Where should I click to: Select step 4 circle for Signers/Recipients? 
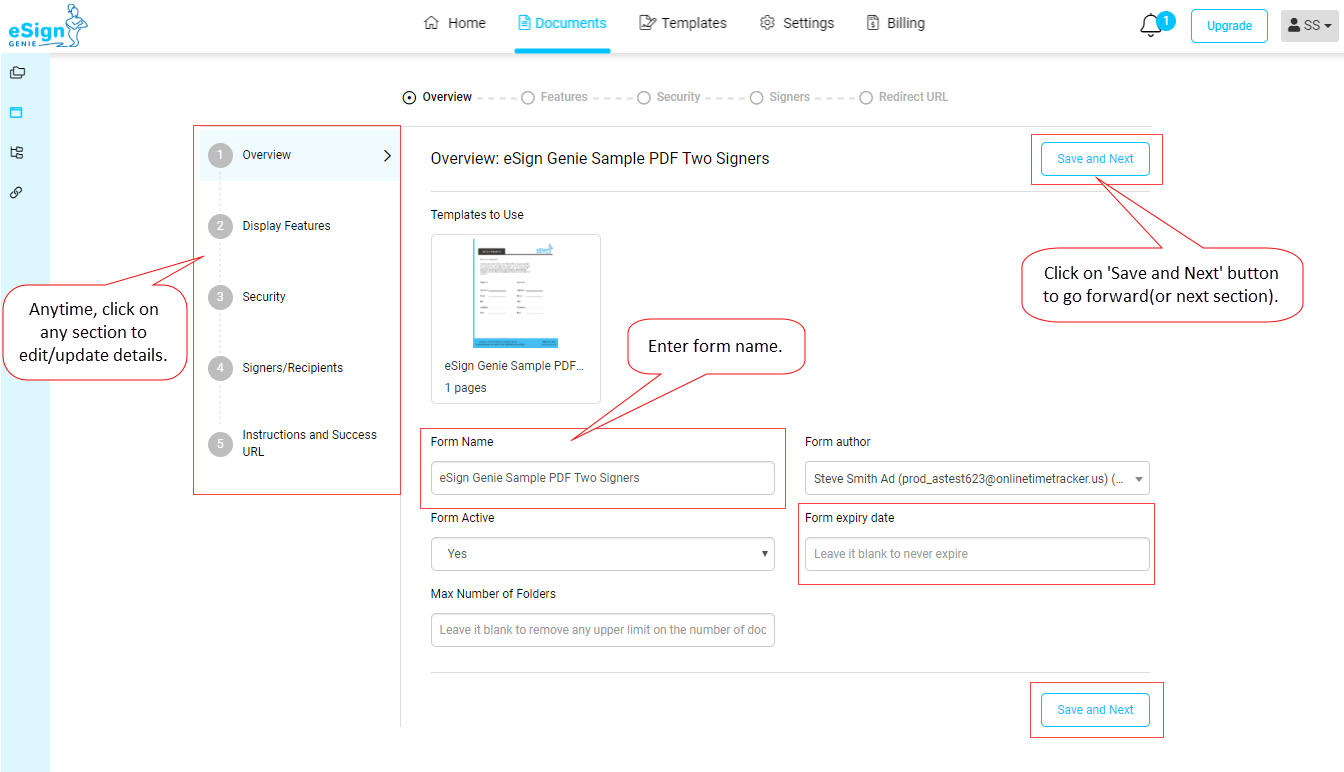click(x=220, y=368)
